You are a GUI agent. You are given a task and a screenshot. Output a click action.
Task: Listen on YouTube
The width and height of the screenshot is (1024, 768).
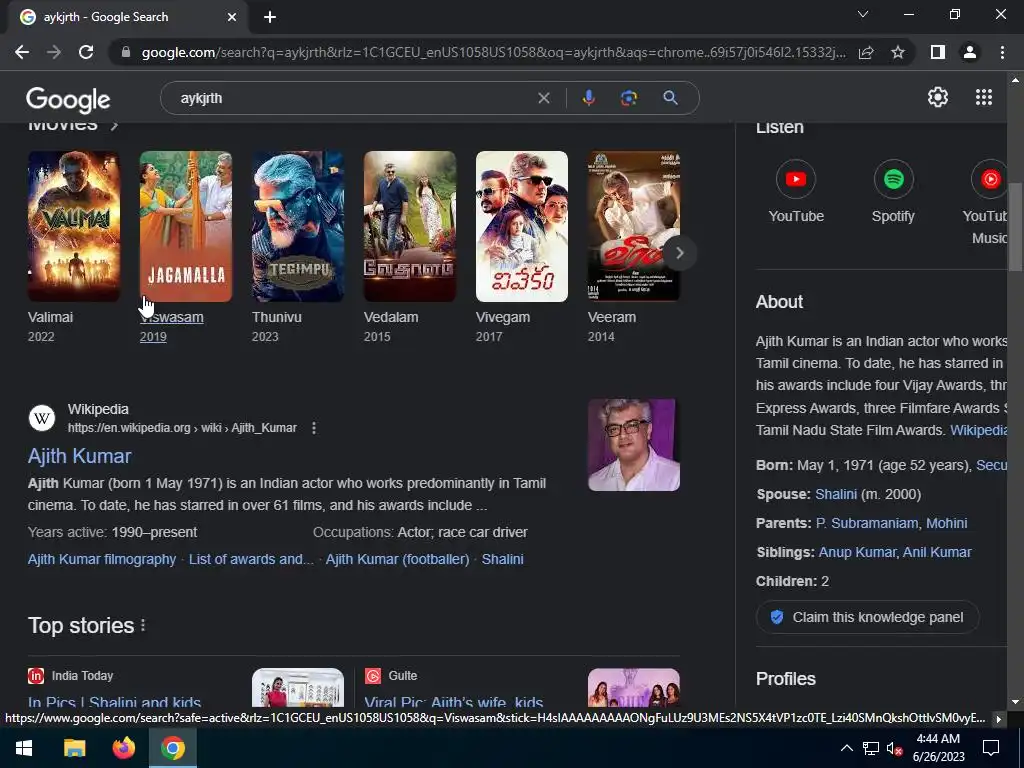click(795, 191)
